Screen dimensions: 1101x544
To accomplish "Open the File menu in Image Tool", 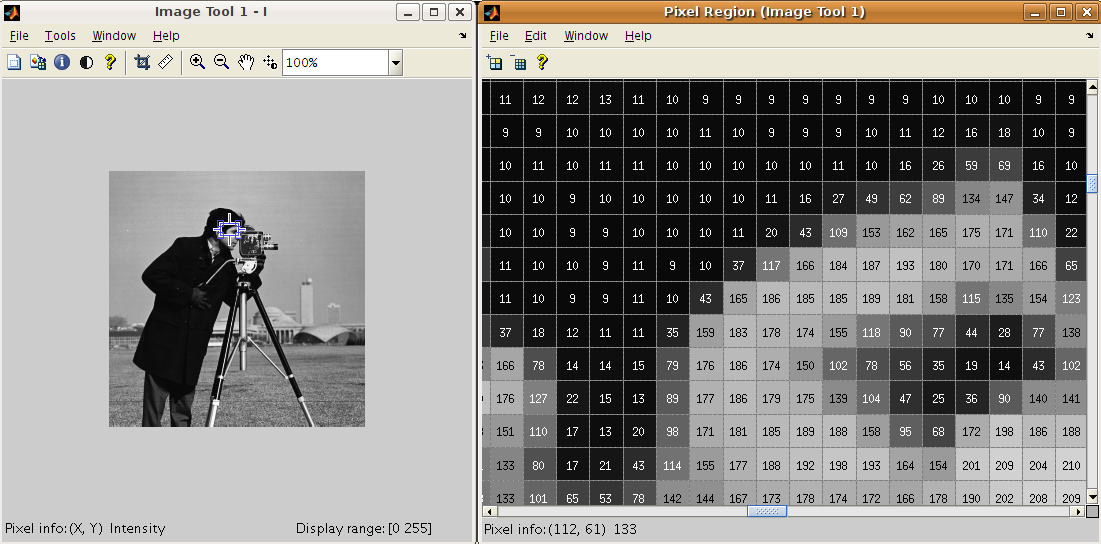I will (x=19, y=36).
